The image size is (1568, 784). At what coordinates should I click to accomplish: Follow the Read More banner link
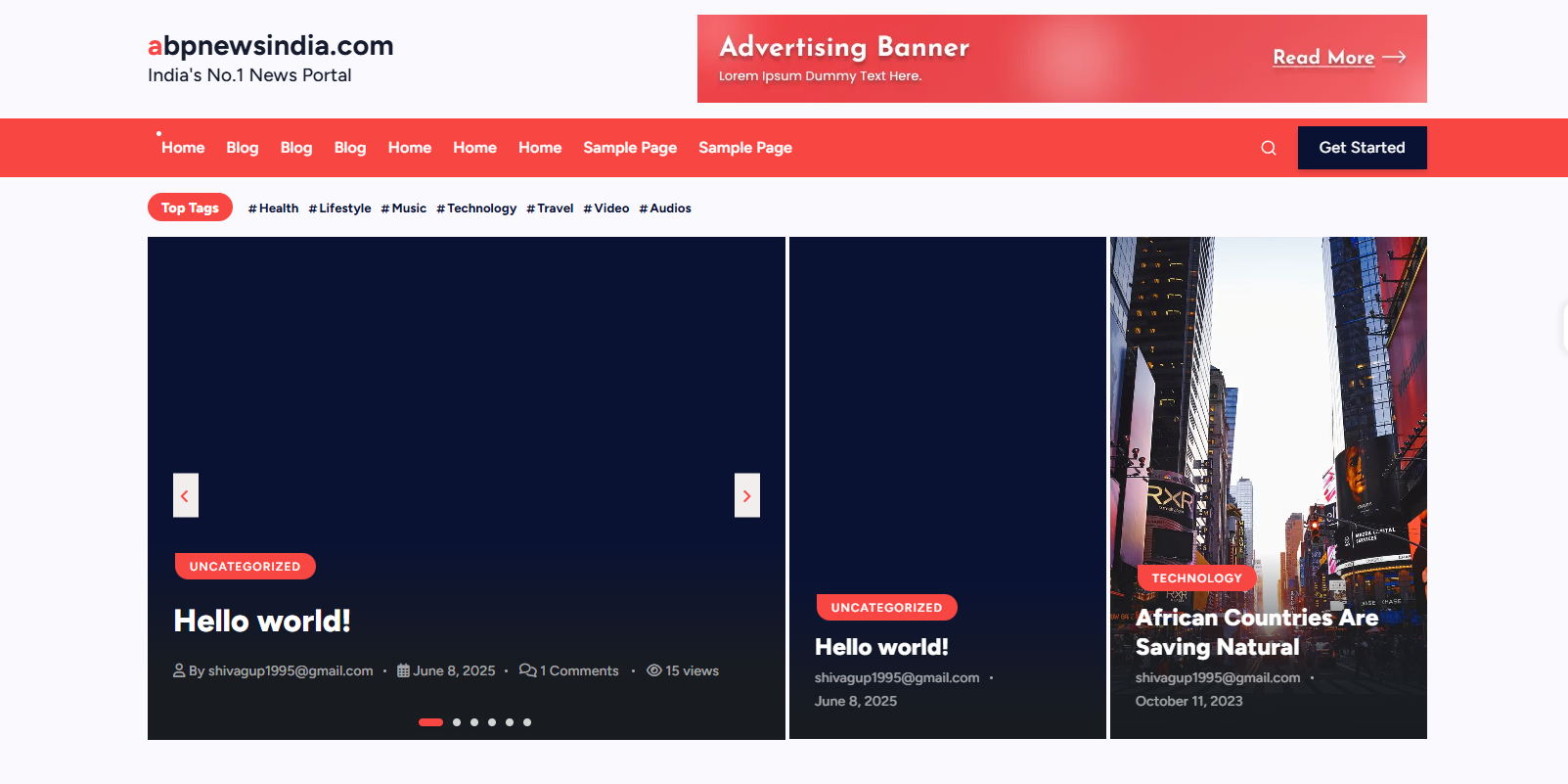click(x=1323, y=58)
